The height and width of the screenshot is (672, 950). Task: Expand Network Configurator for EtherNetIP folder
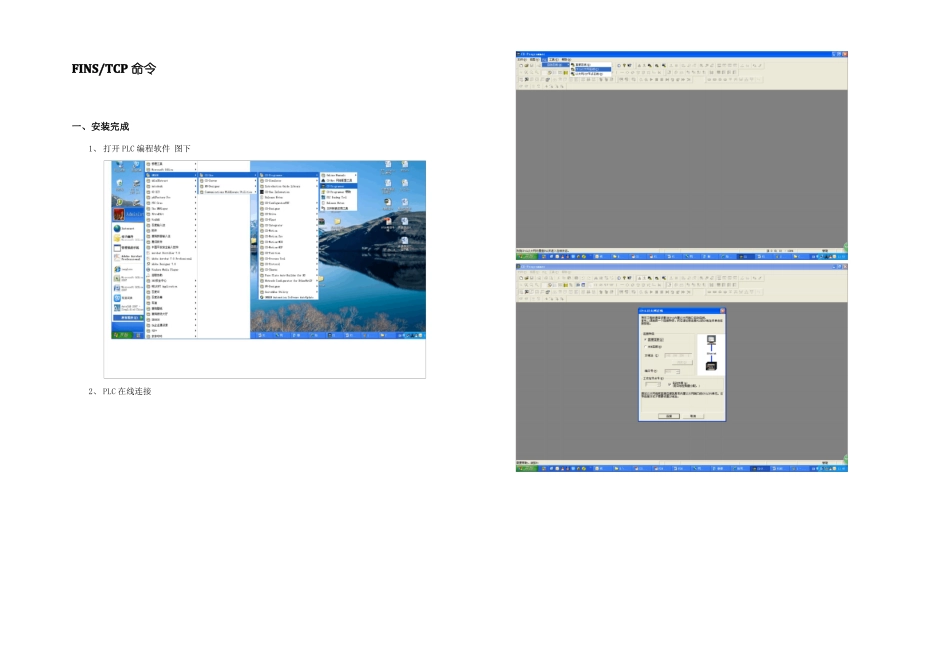click(290, 280)
